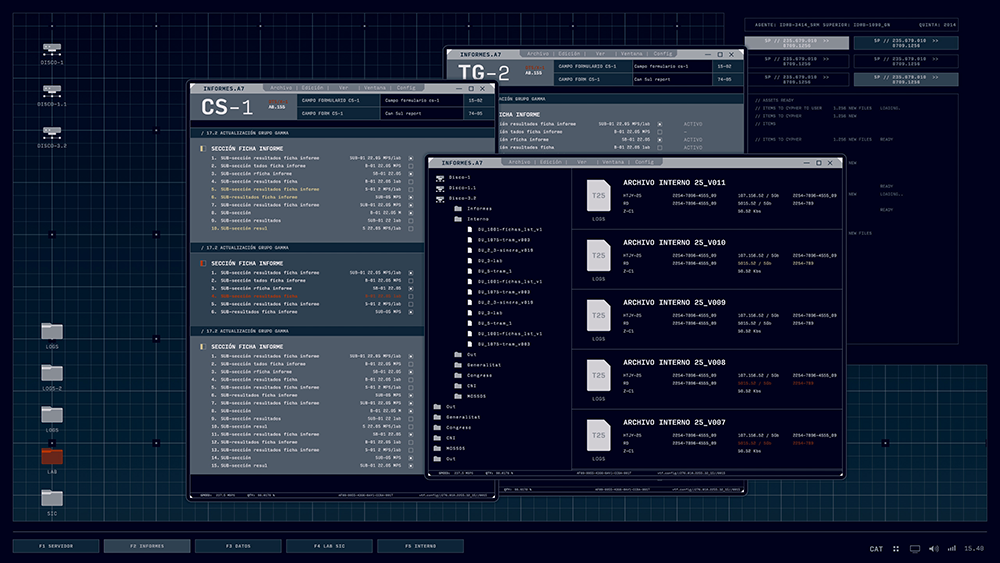The image size is (1000, 563).
Task: Select the T25 file icon for 25_V008
Action: pos(598,376)
